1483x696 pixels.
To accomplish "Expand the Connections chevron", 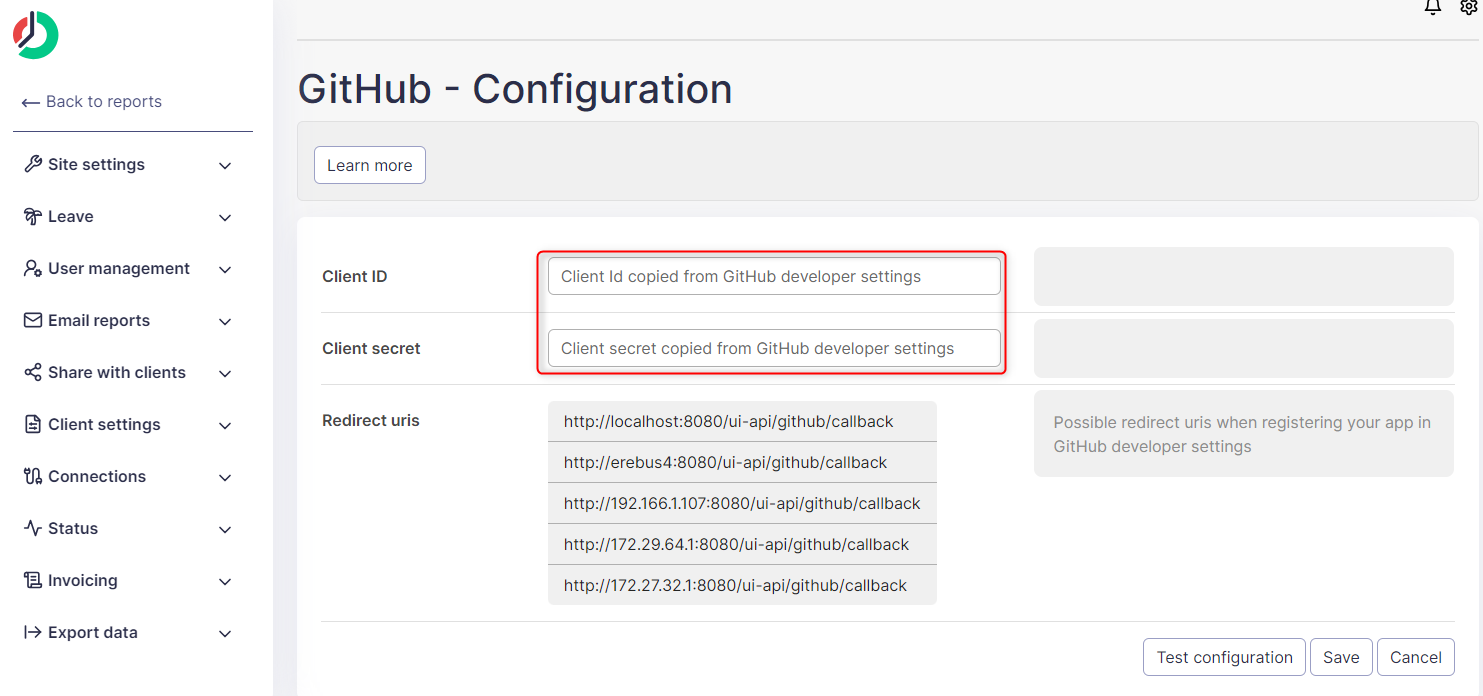I will 225,478.
